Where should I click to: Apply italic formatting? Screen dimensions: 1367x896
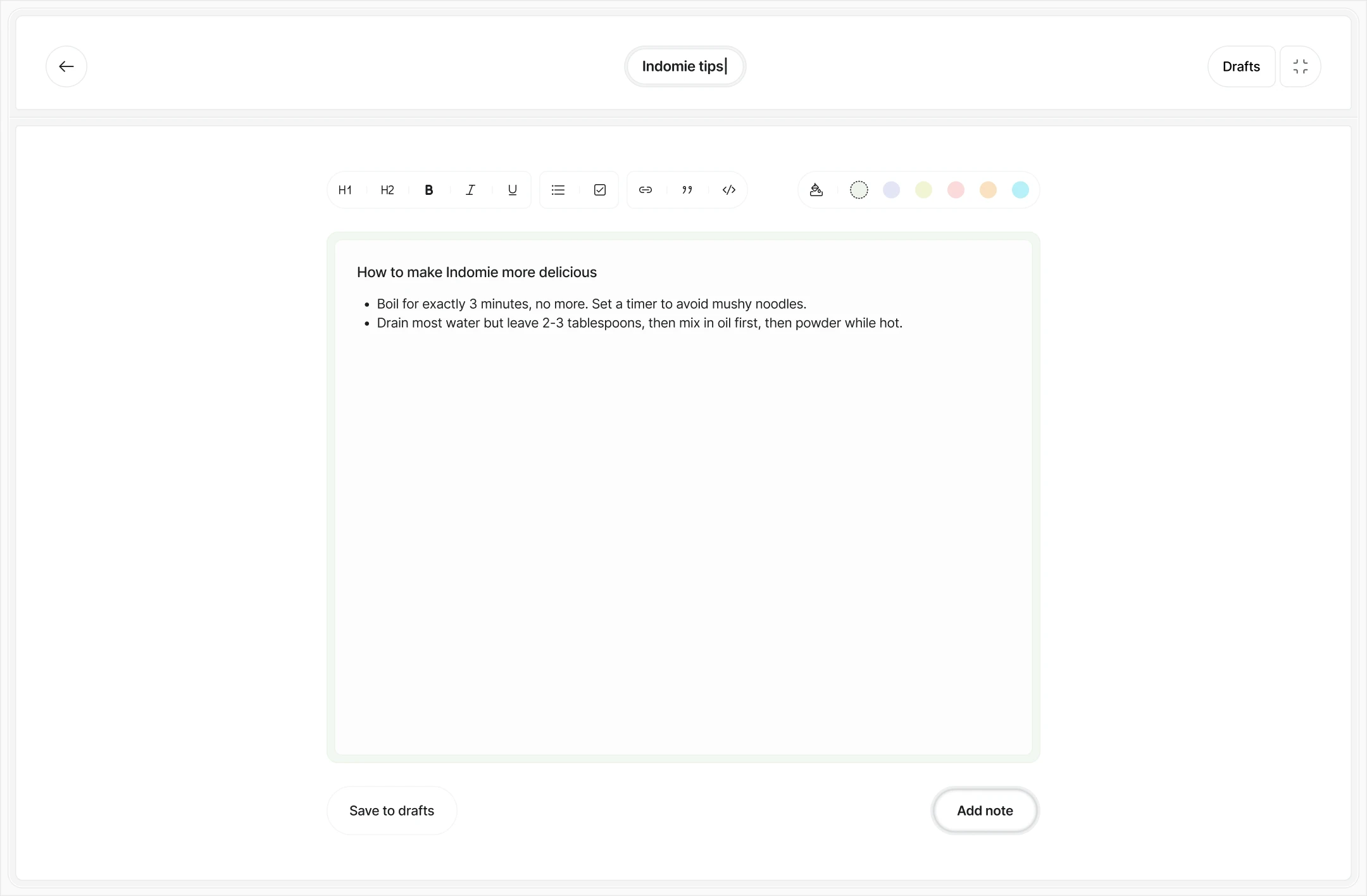coord(470,190)
